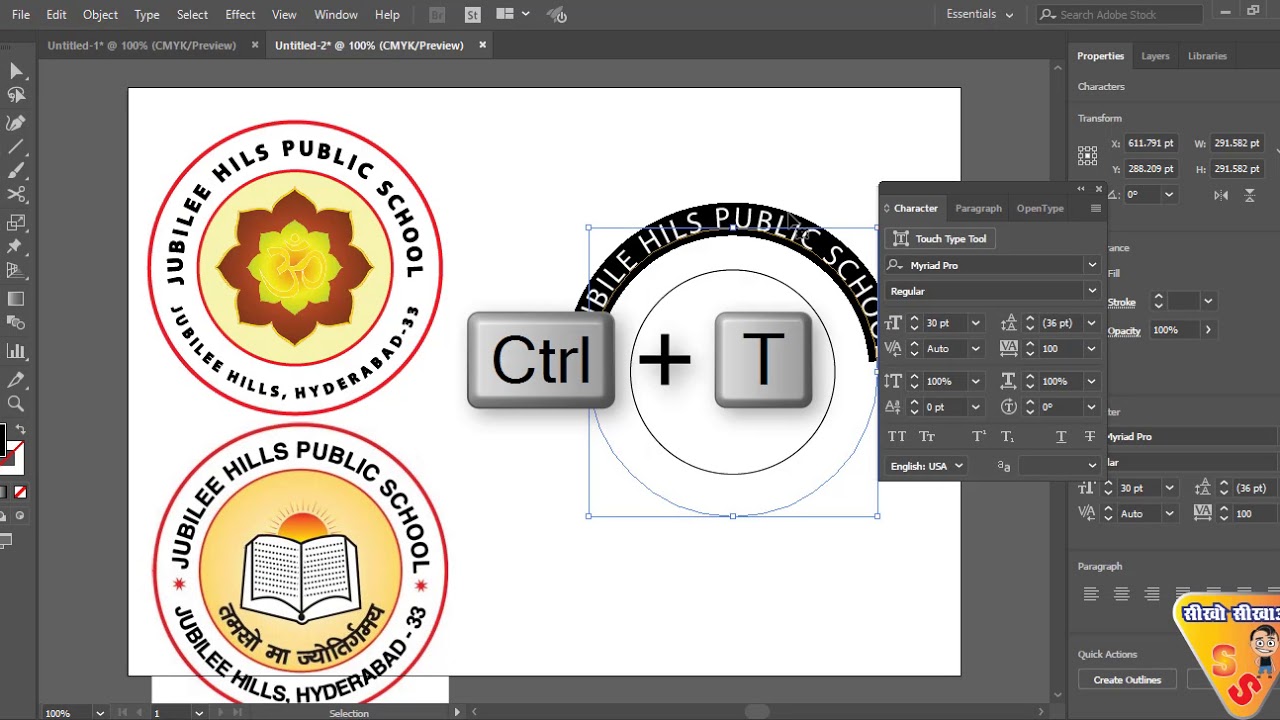Click the W width field 291.582 pt
This screenshot has height=720, width=1280.
pyautogui.click(x=1236, y=143)
